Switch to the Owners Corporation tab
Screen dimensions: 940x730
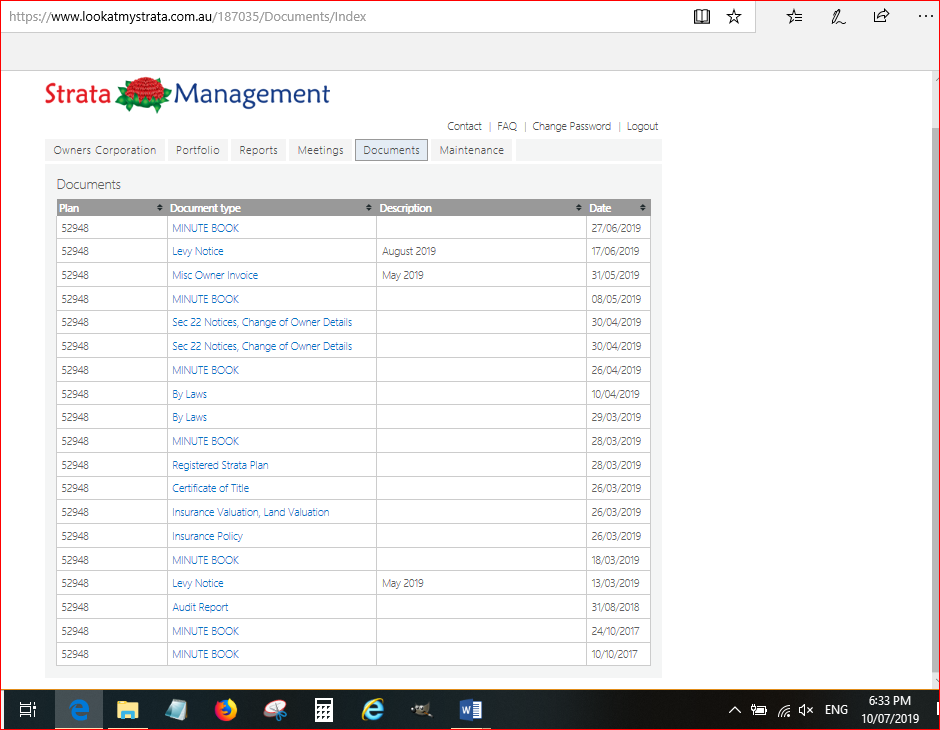[105, 150]
